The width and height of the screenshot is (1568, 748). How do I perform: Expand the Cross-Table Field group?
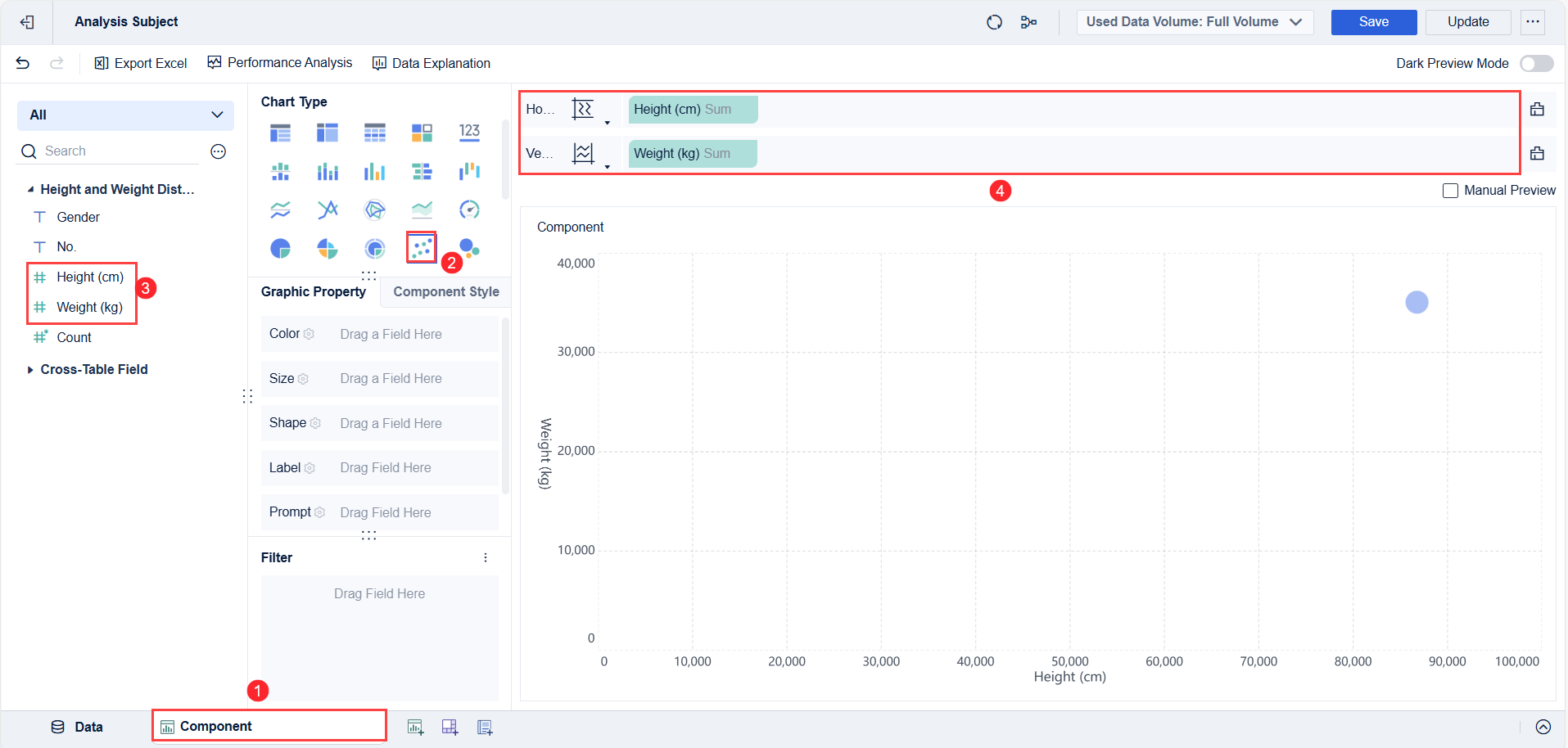30,370
